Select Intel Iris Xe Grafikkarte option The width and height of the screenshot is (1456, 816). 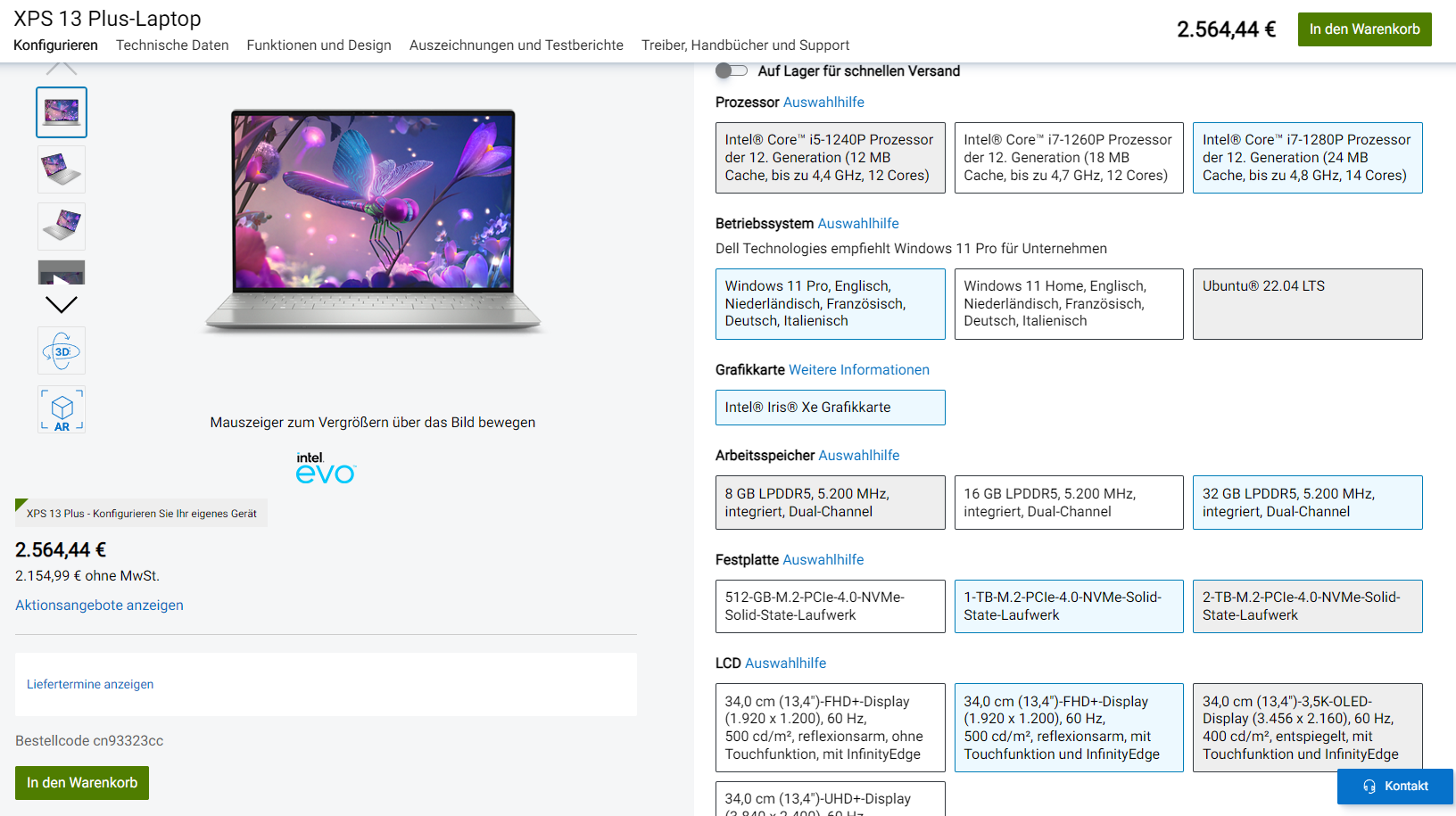pyautogui.click(x=830, y=408)
